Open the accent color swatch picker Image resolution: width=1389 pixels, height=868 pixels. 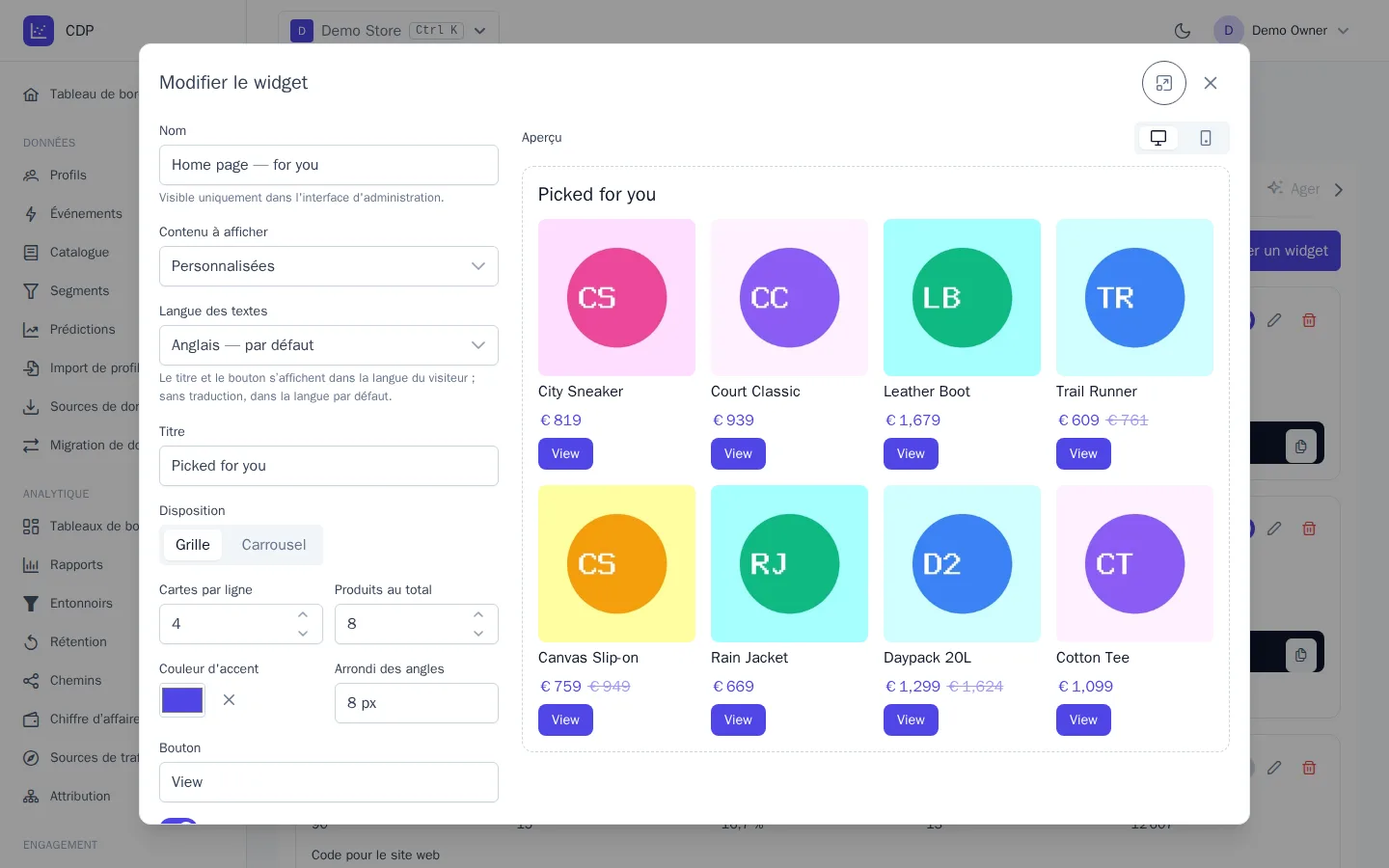click(182, 700)
